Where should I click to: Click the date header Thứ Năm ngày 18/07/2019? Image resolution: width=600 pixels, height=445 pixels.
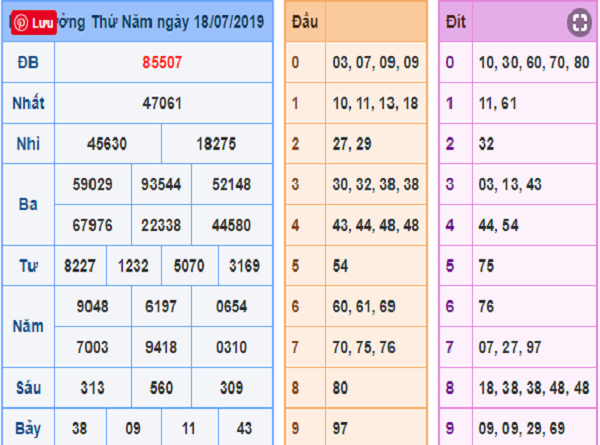point(178,22)
